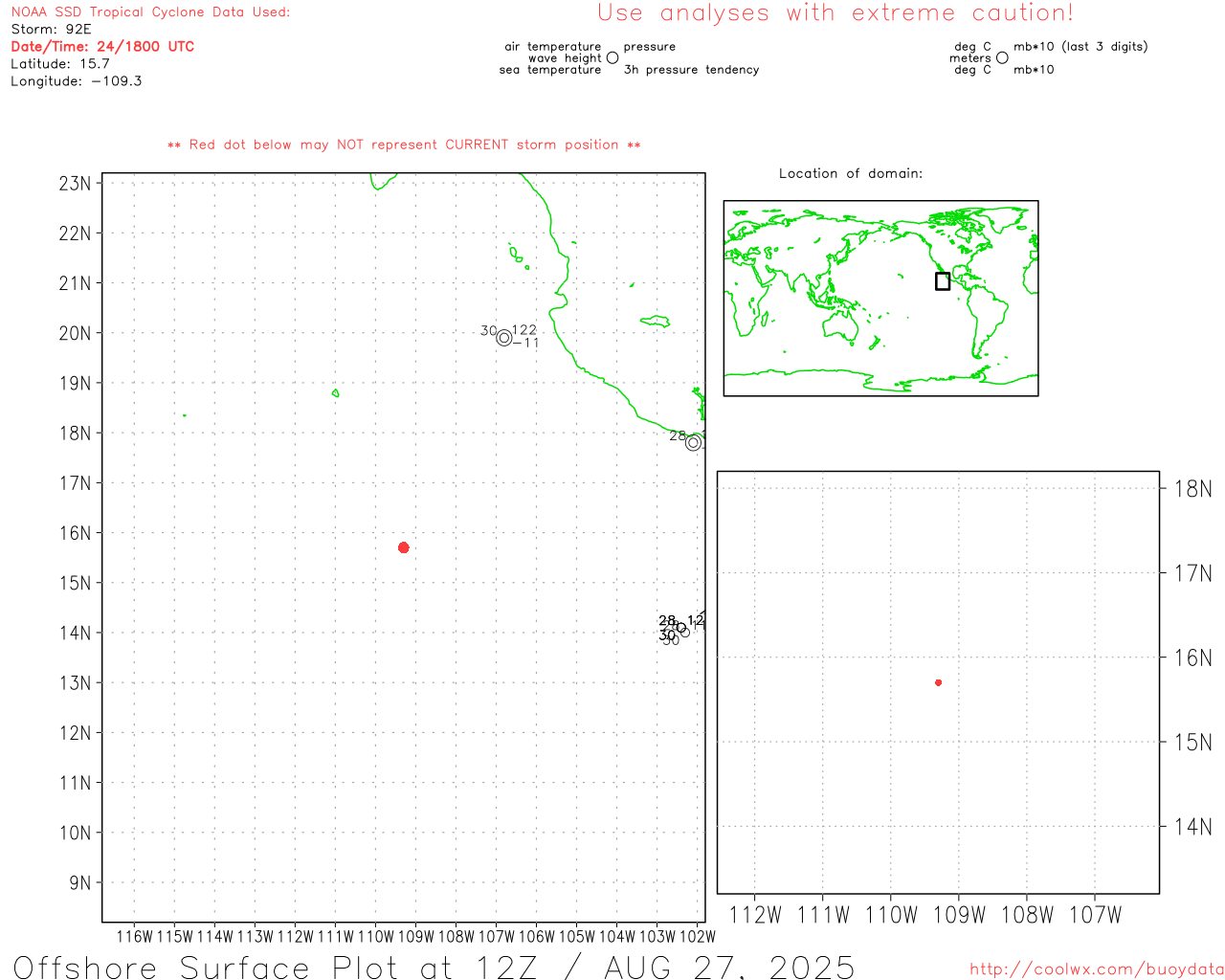Image resolution: width=1225 pixels, height=980 pixels.
Task: Select the 'NOAA SSD Tropical Cyclone Data Used:' heading
Action: pos(150,12)
